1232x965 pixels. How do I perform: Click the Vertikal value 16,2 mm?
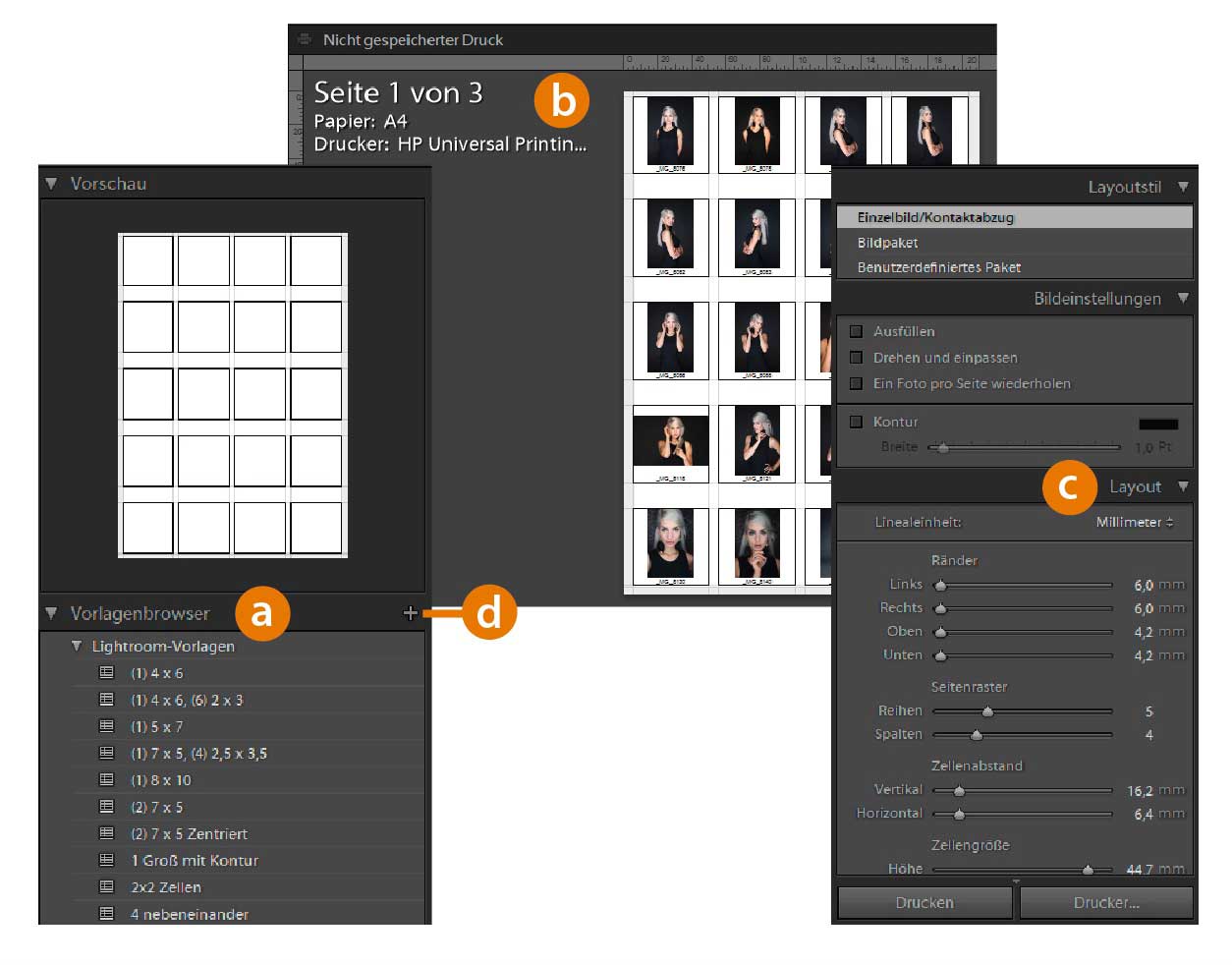tap(1156, 790)
